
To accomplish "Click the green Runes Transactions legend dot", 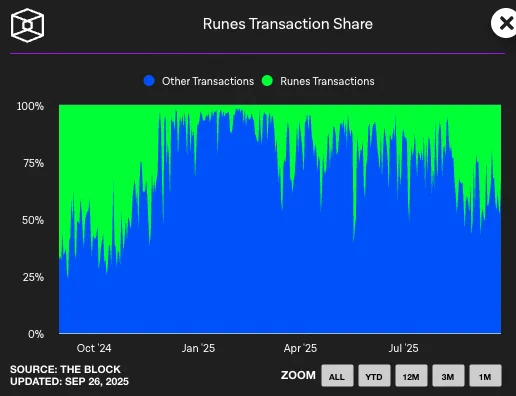I will 267,81.
